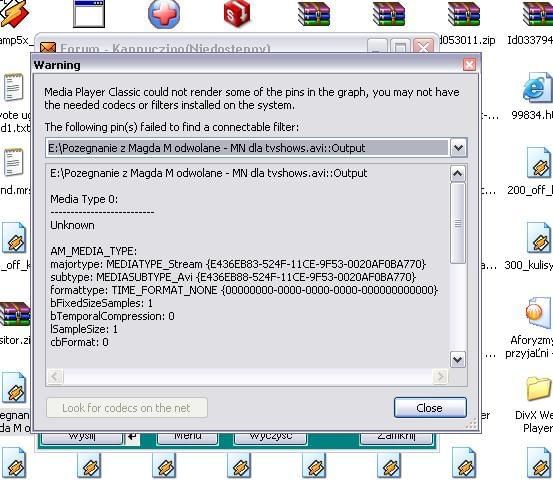Click the 'lSampleSize: 1' line

click(84, 329)
